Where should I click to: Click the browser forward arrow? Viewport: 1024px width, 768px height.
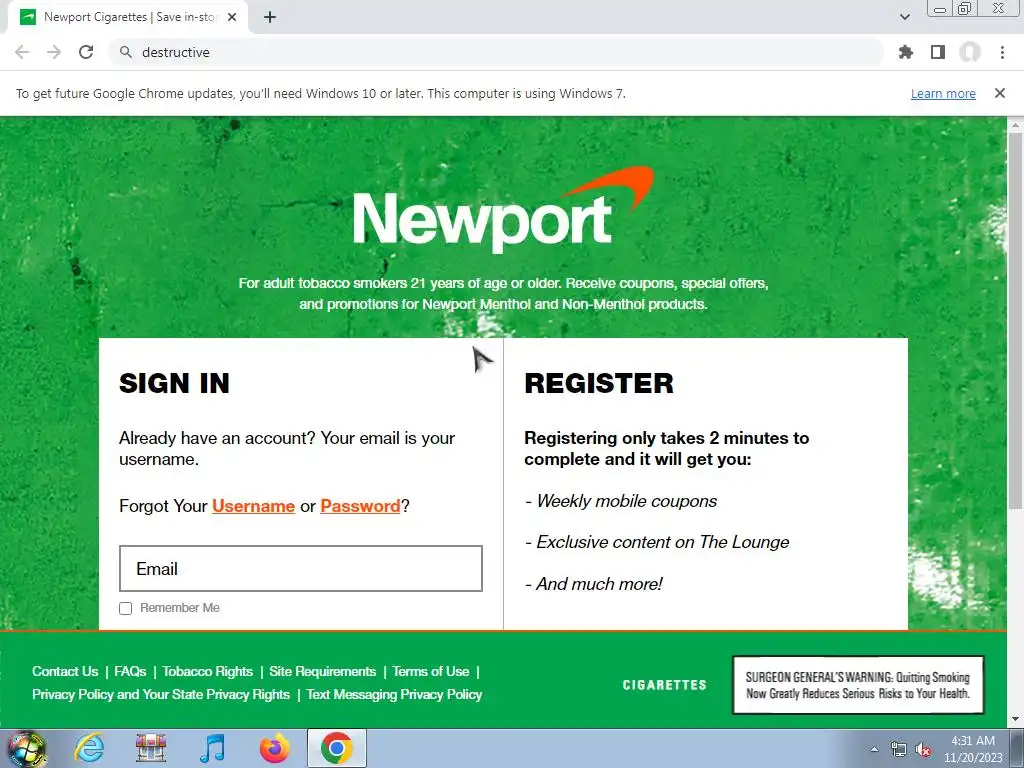click(x=54, y=52)
